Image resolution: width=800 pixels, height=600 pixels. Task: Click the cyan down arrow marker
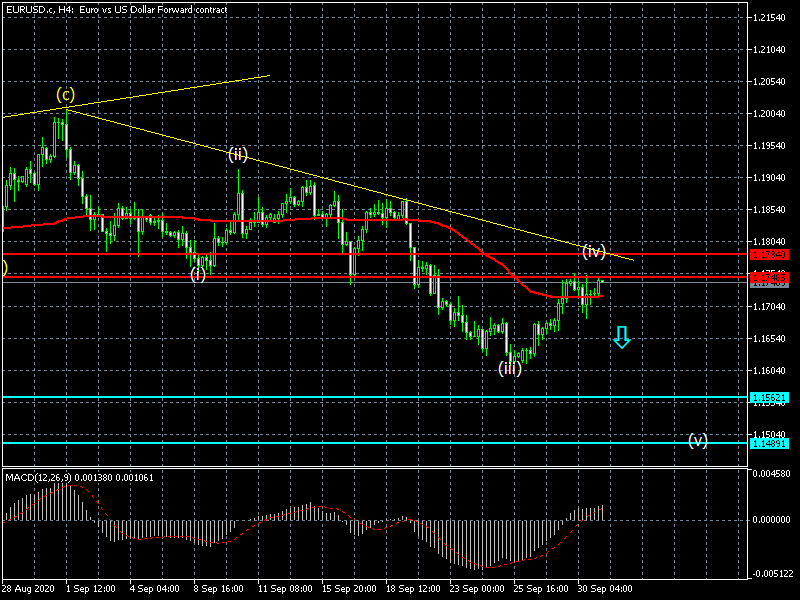click(x=622, y=338)
